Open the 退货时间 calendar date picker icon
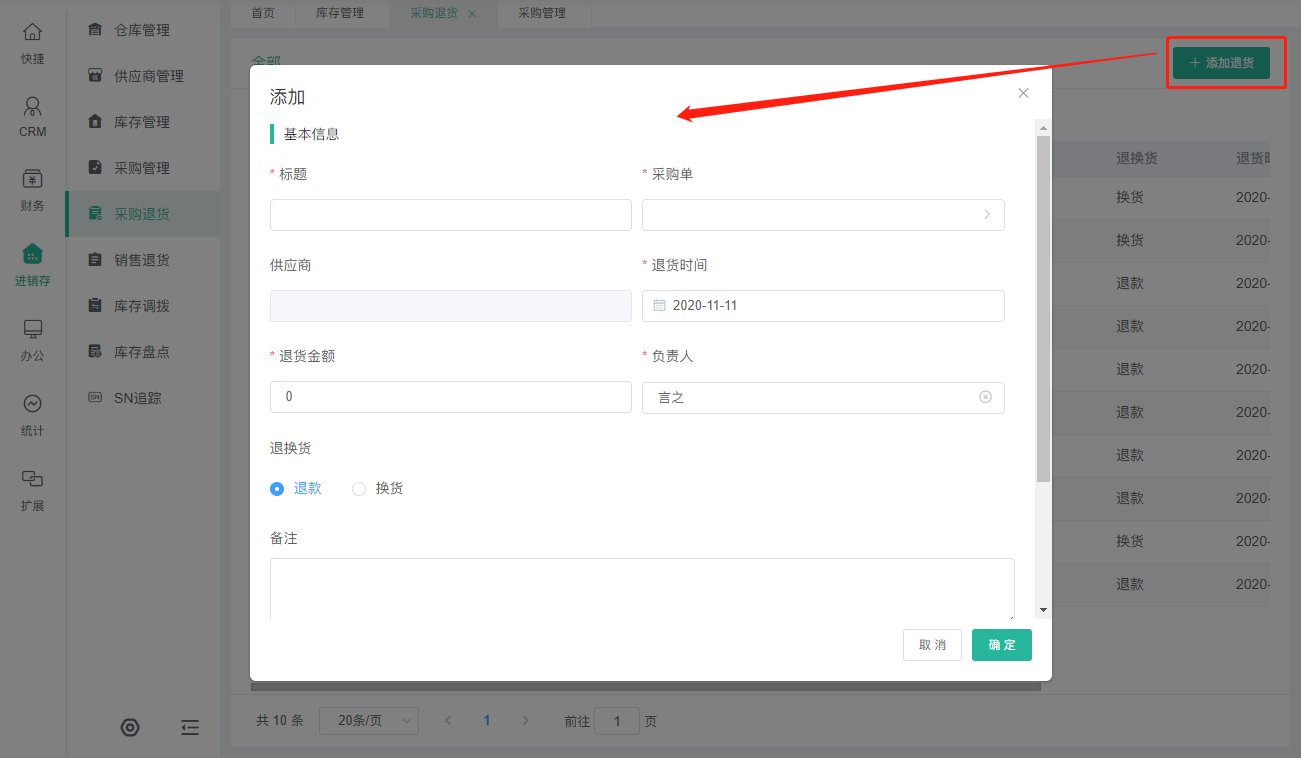 pos(659,306)
